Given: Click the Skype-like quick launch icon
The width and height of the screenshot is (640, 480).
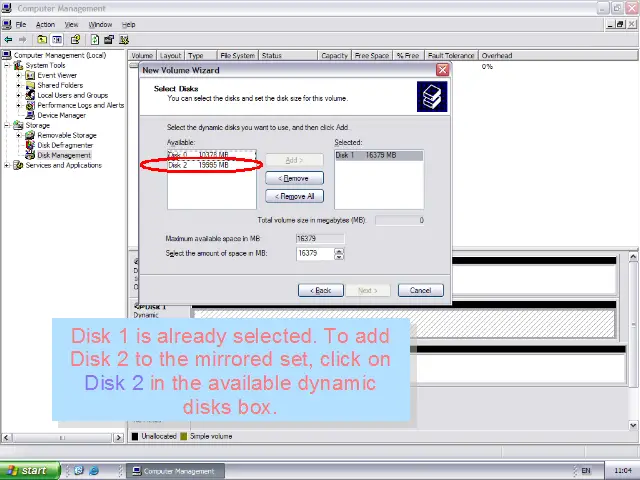Looking at the screenshot, I should point(79,471).
